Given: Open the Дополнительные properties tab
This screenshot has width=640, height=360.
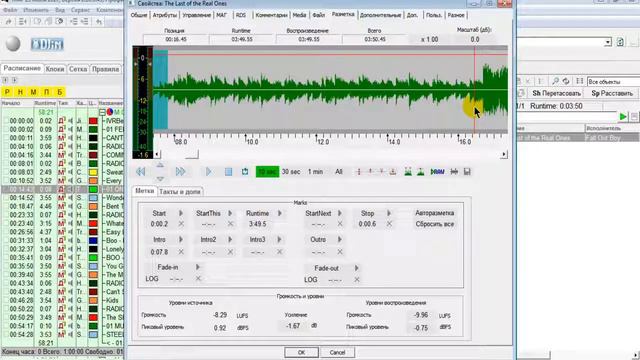Looking at the screenshot, I should pos(380,15).
